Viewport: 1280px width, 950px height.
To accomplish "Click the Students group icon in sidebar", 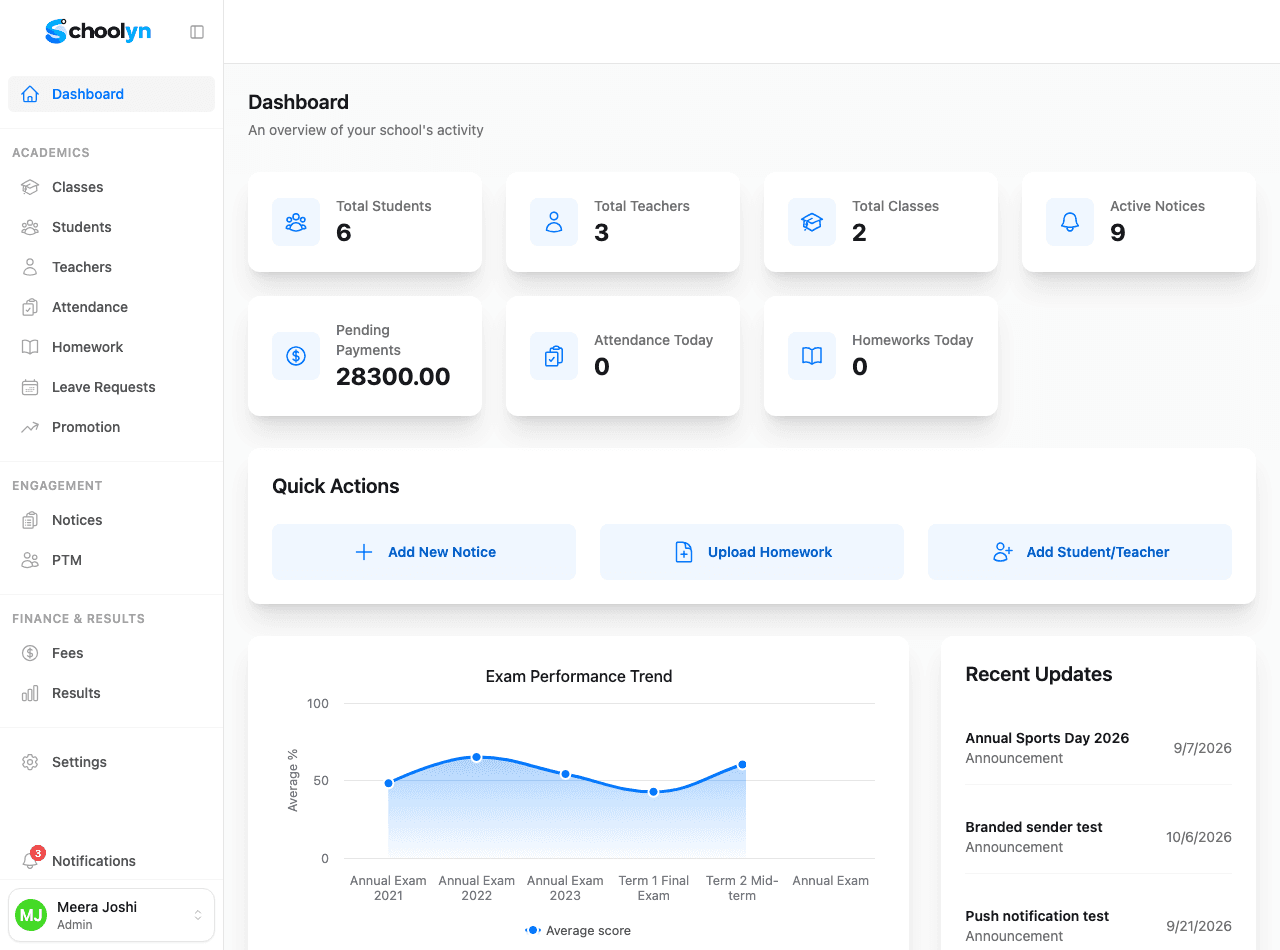I will [30, 227].
